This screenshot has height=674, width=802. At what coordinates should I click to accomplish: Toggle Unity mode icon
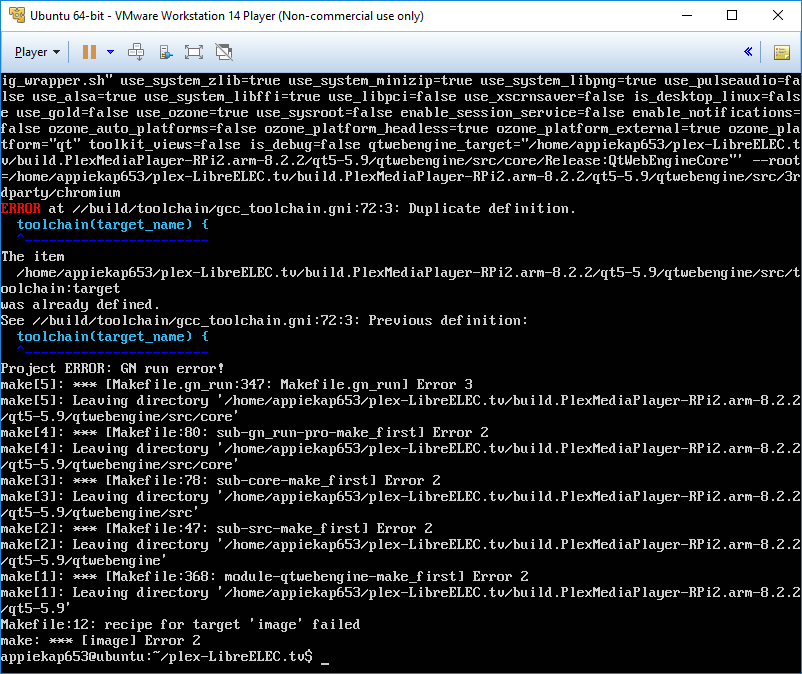coord(224,52)
